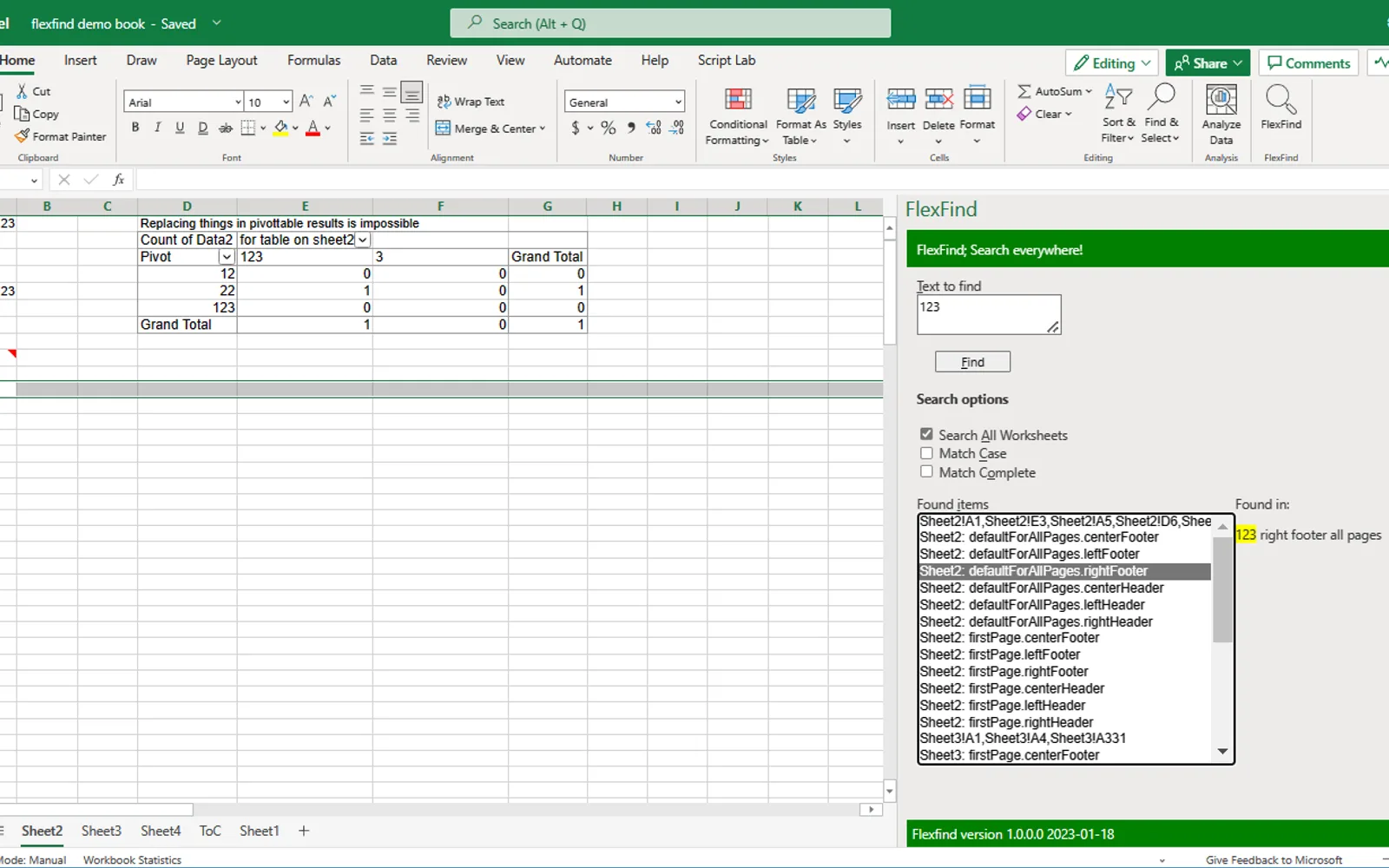Switch to Sheet3 worksheet tab

pyautogui.click(x=102, y=831)
